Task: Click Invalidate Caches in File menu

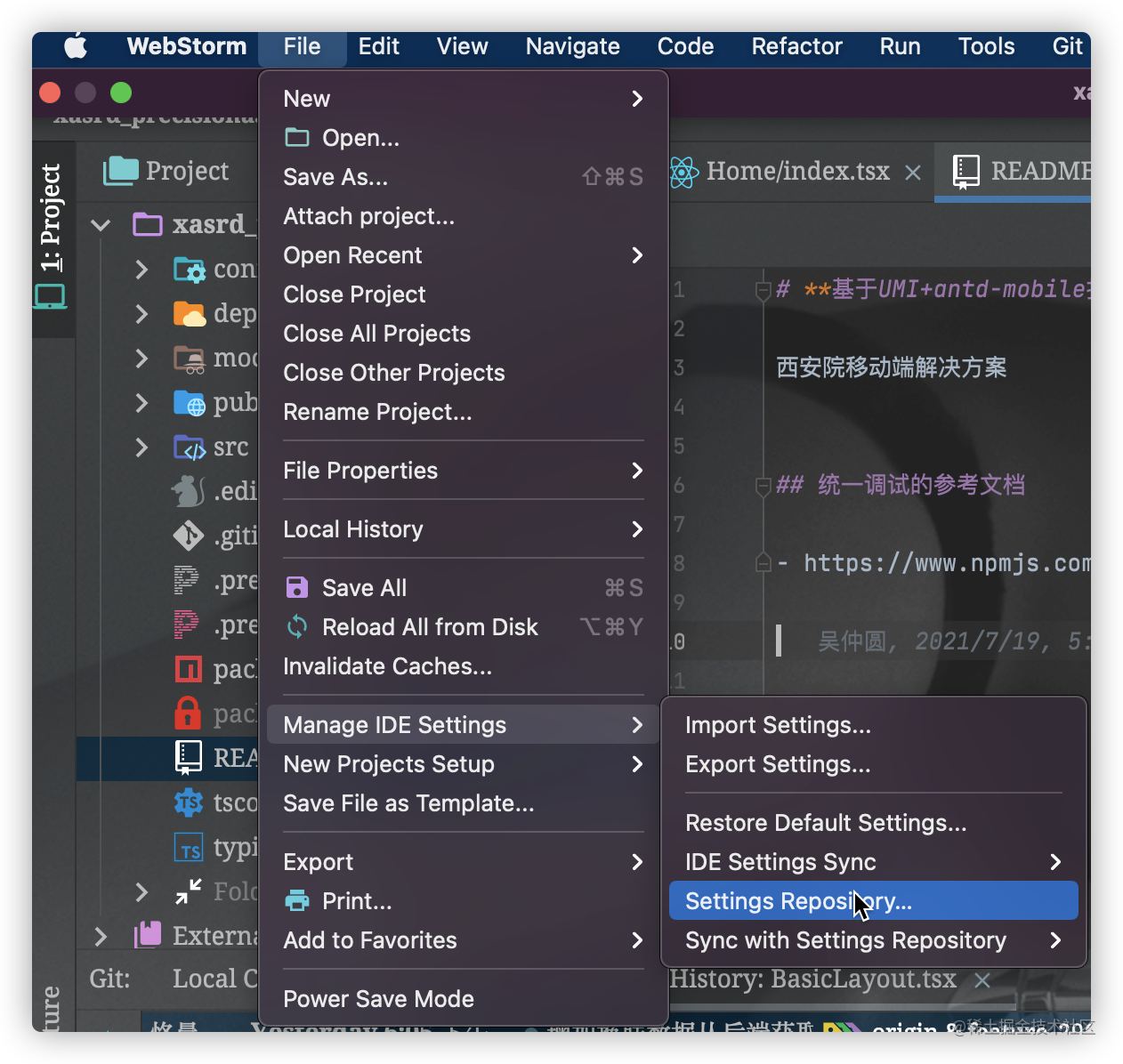Action: tap(387, 665)
